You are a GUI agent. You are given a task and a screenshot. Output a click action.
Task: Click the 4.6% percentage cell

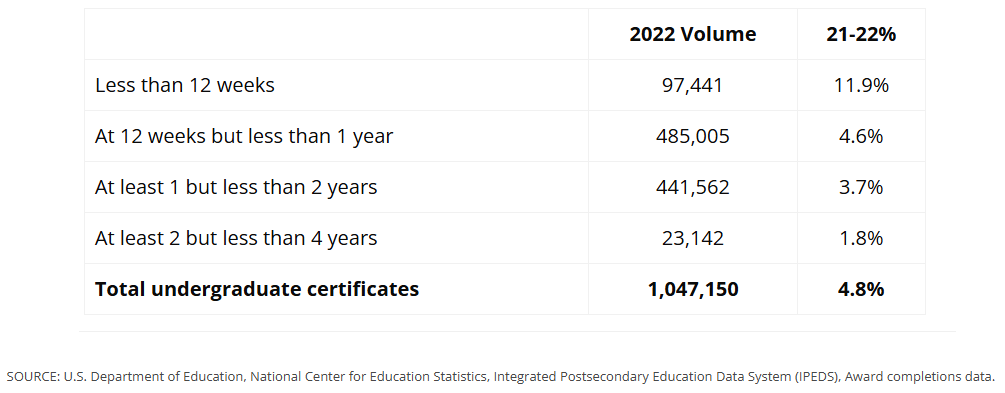point(861,136)
